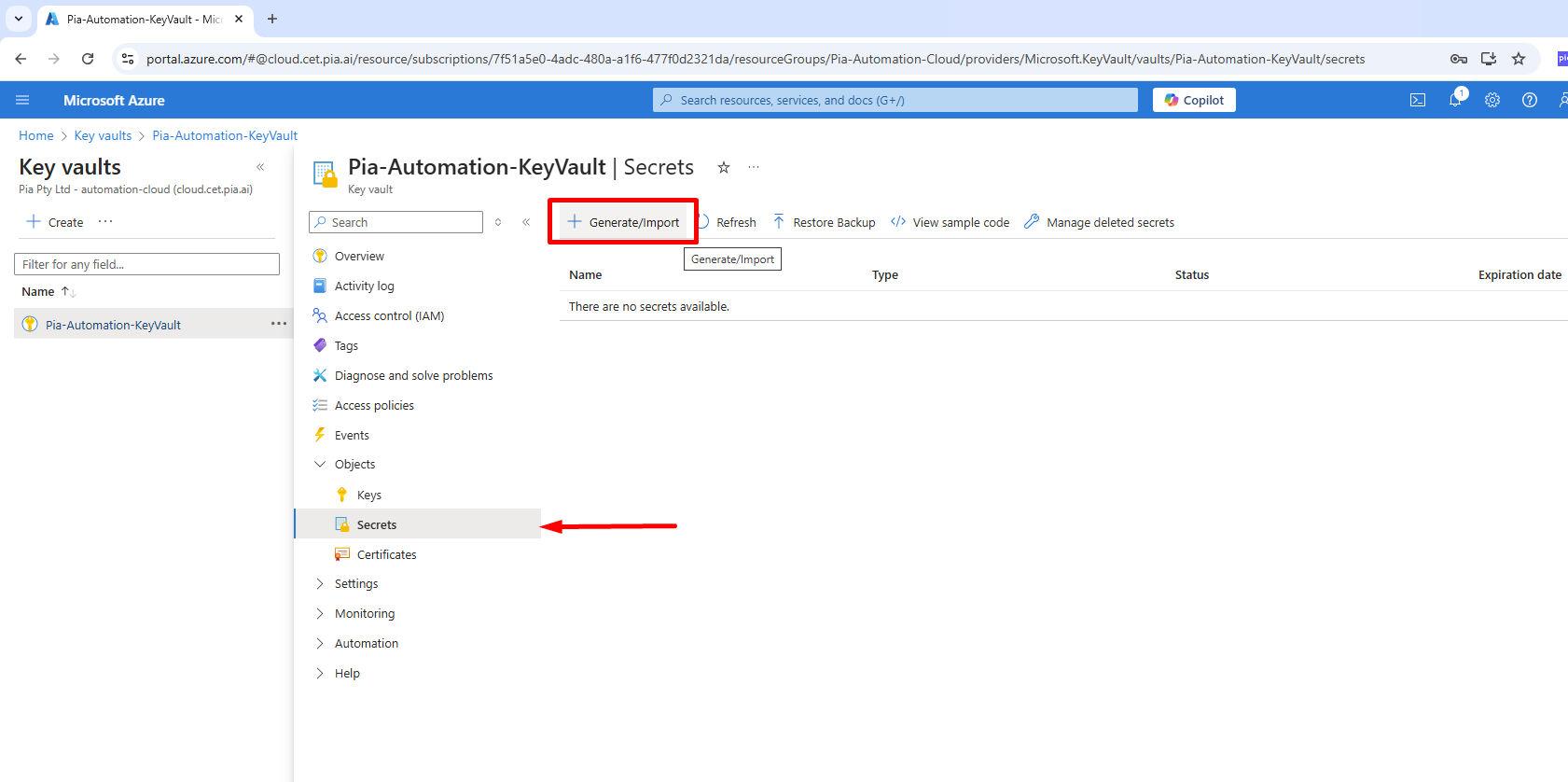Click the global search resources field
The width and height of the screenshot is (1568, 782).
tap(895, 100)
